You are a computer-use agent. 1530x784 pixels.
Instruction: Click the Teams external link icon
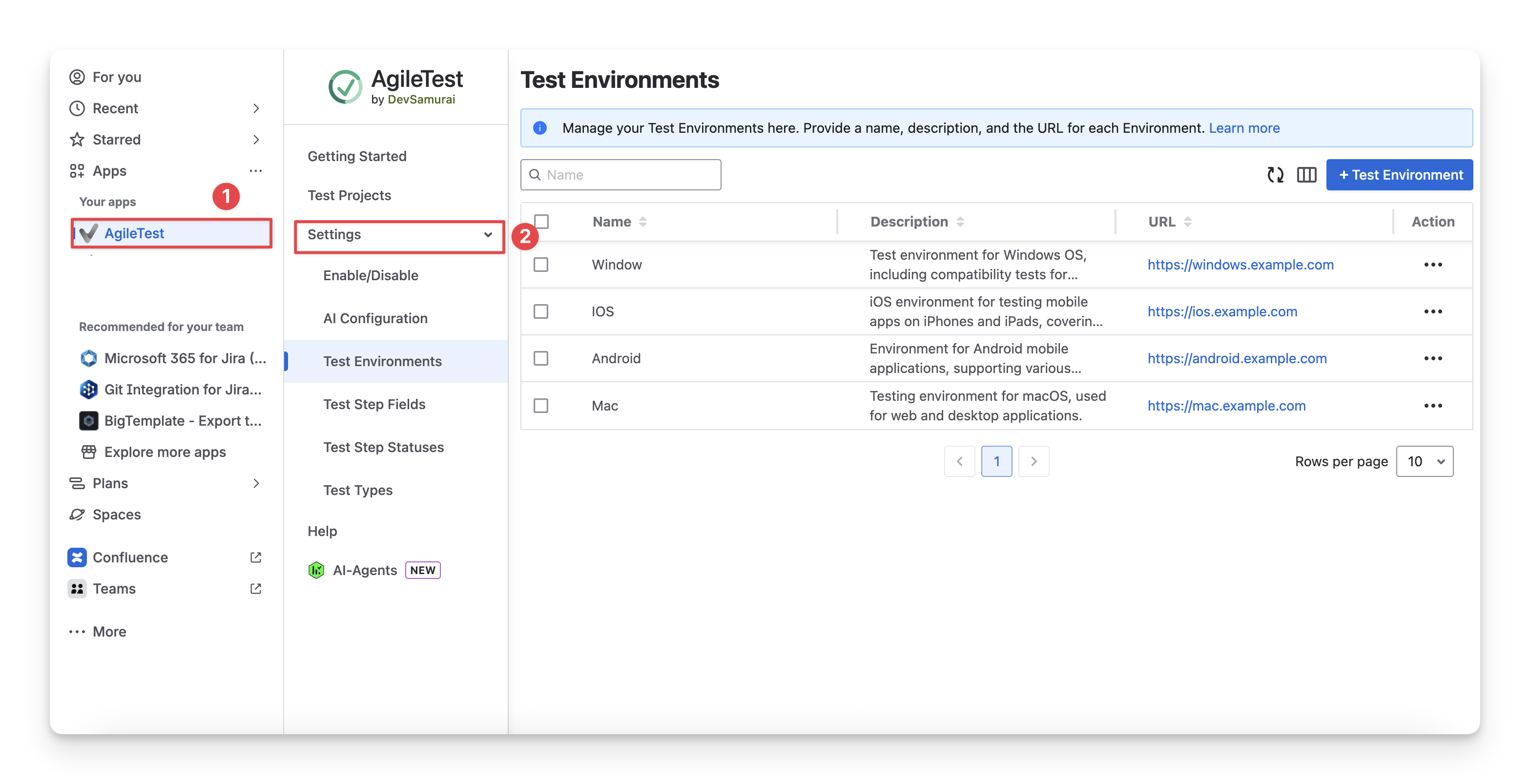pyautogui.click(x=255, y=589)
